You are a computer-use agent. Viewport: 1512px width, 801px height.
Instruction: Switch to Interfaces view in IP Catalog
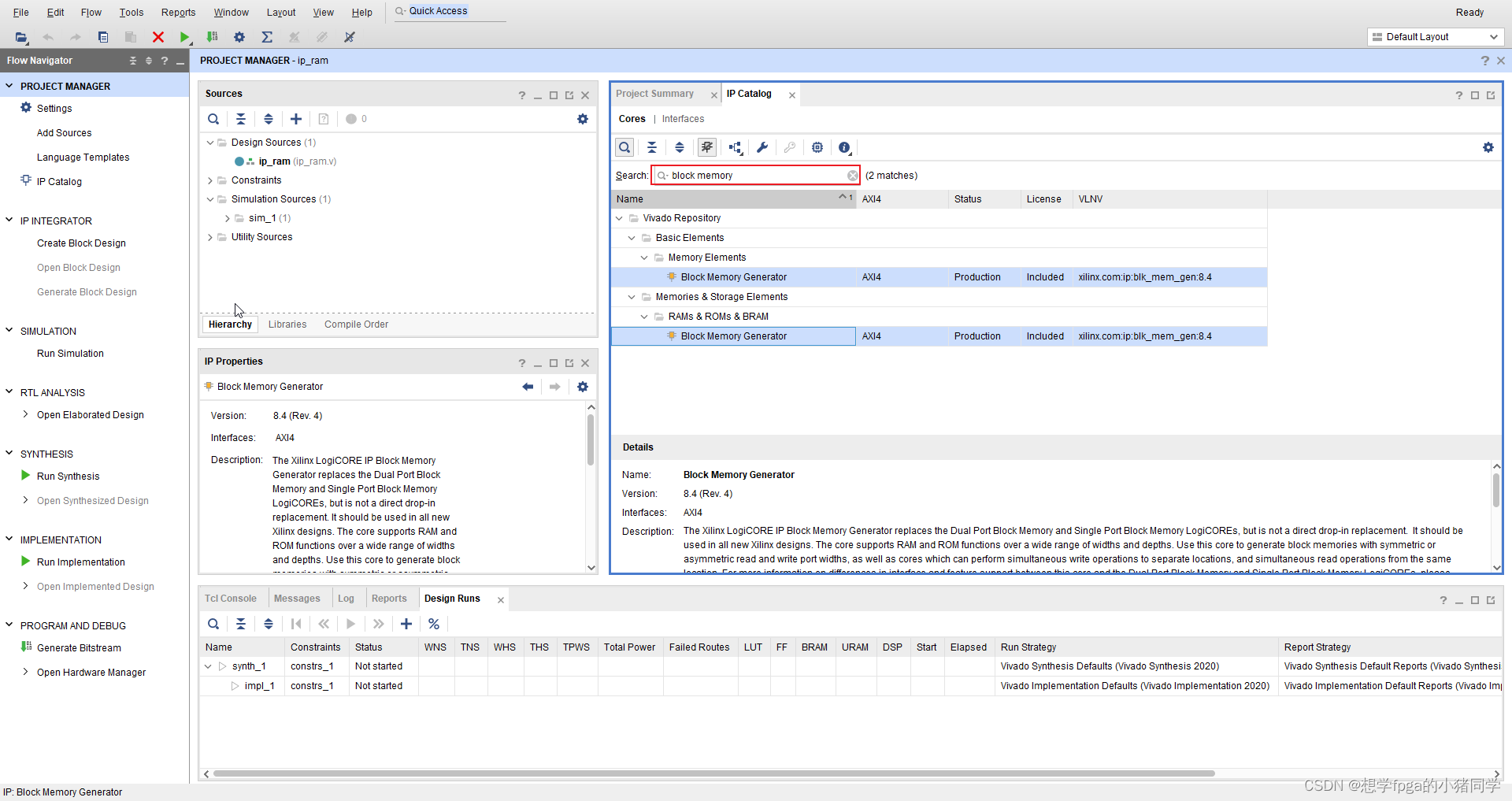pyautogui.click(x=683, y=119)
